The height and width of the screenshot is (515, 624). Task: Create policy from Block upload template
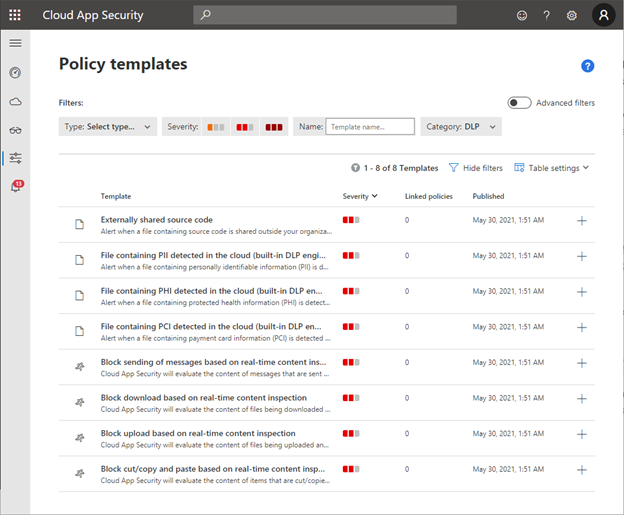[582, 435]
